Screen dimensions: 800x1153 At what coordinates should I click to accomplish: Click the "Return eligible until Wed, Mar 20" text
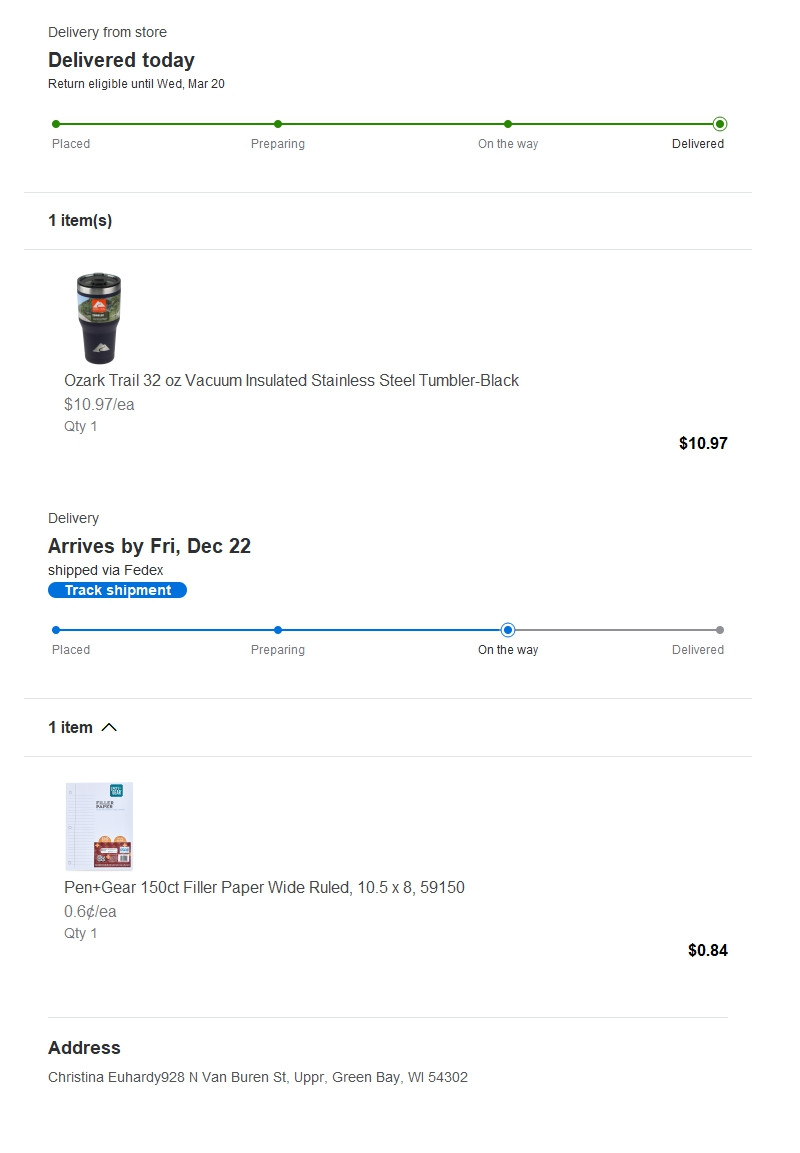click(x=136, y=84)
